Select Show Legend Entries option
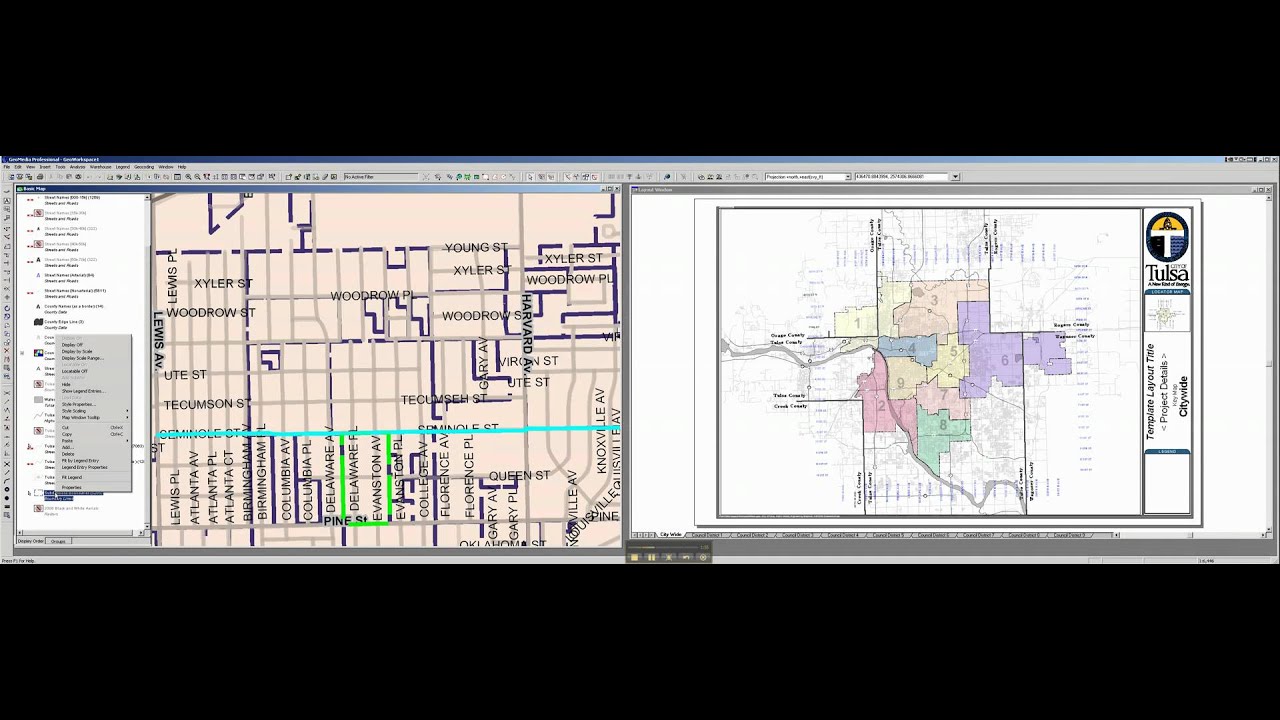The width and height of the screenshot is (1280, 720). (92, 391)
